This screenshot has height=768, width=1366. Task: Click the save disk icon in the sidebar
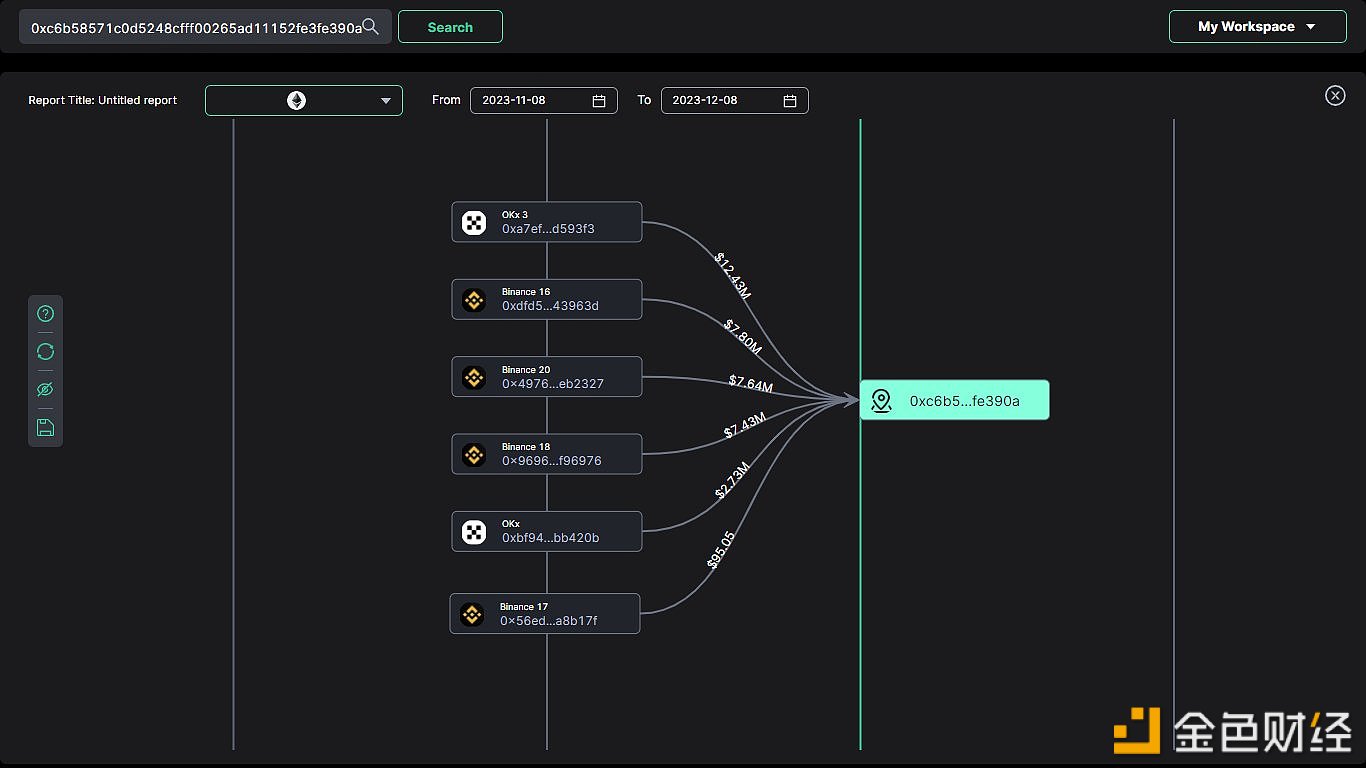click(x=45, y=428)
